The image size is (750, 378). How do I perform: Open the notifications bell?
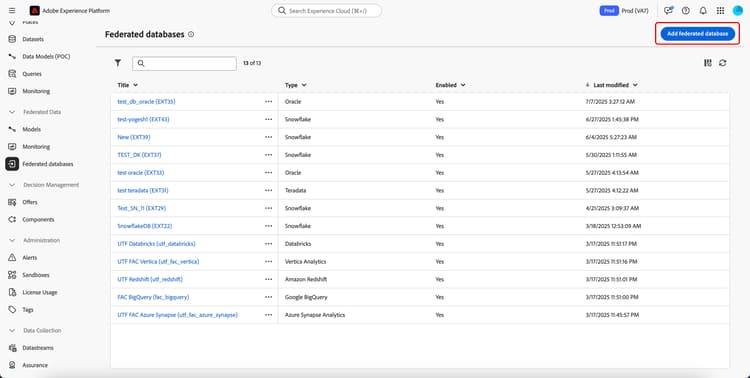(703, 11)
